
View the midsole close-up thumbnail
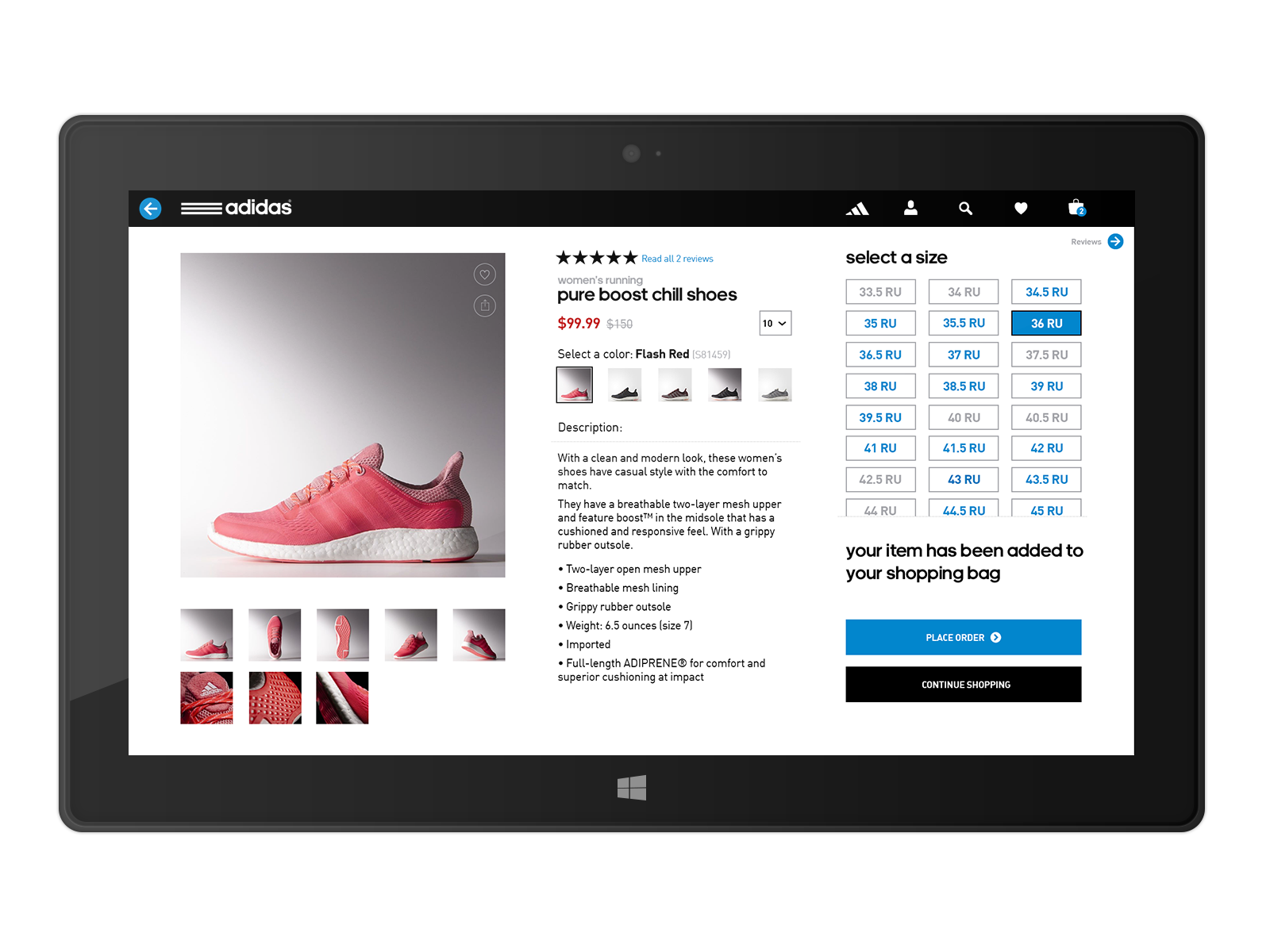click(342, 697)
